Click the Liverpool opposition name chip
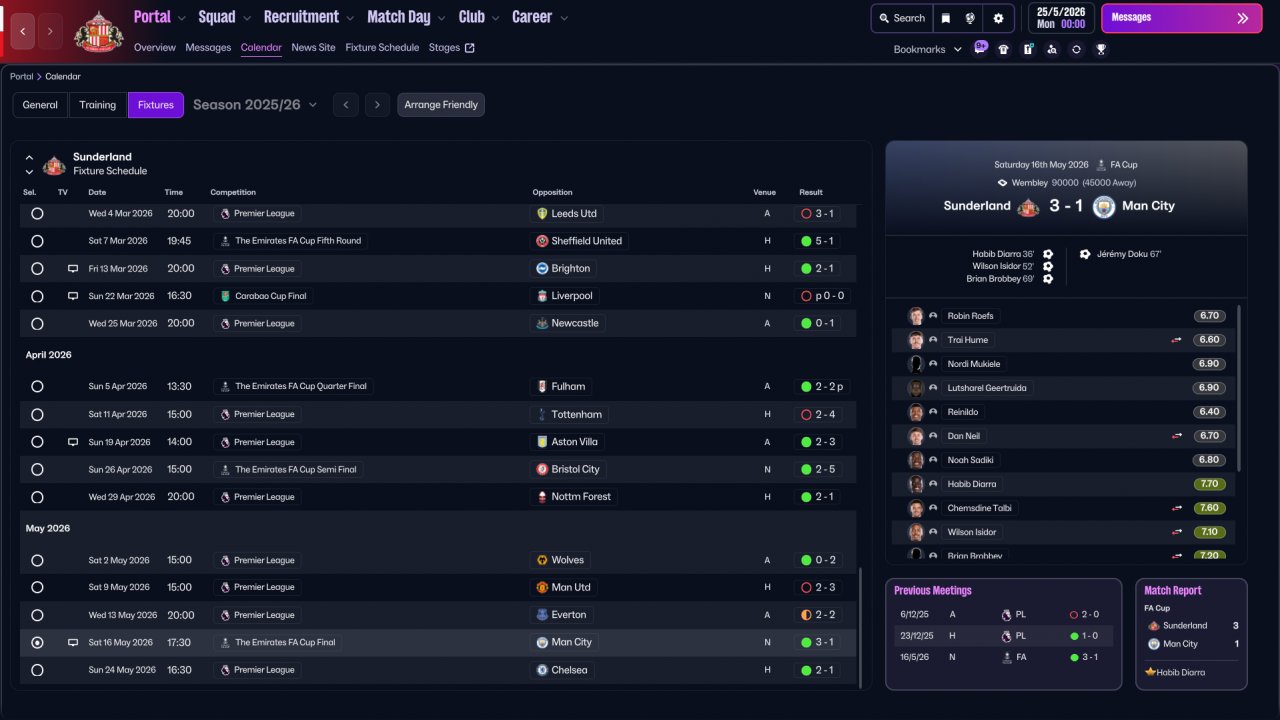This screenshot has height=720, width=1280. [x=565, y=296]
